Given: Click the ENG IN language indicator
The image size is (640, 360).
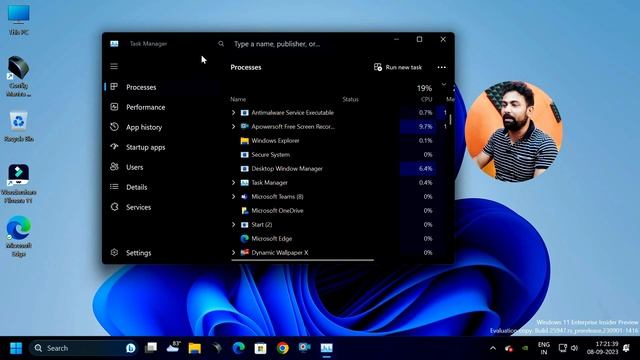Looking at the screenshot, I should click(x=544, y=348).
